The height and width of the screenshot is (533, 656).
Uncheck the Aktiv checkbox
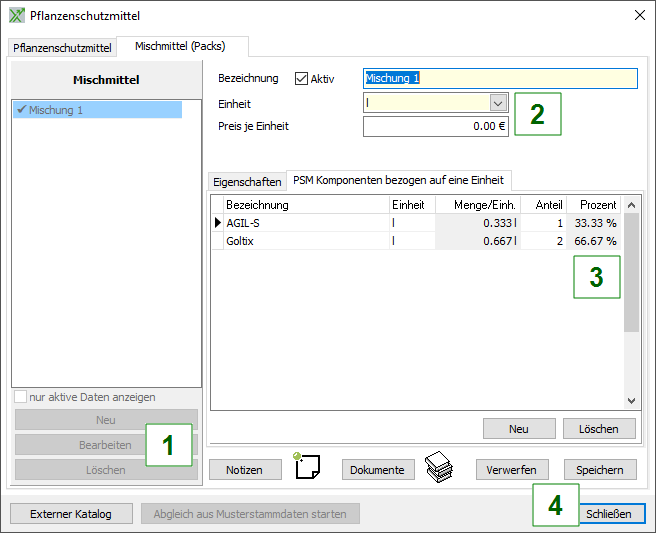(x=301, y=78)
